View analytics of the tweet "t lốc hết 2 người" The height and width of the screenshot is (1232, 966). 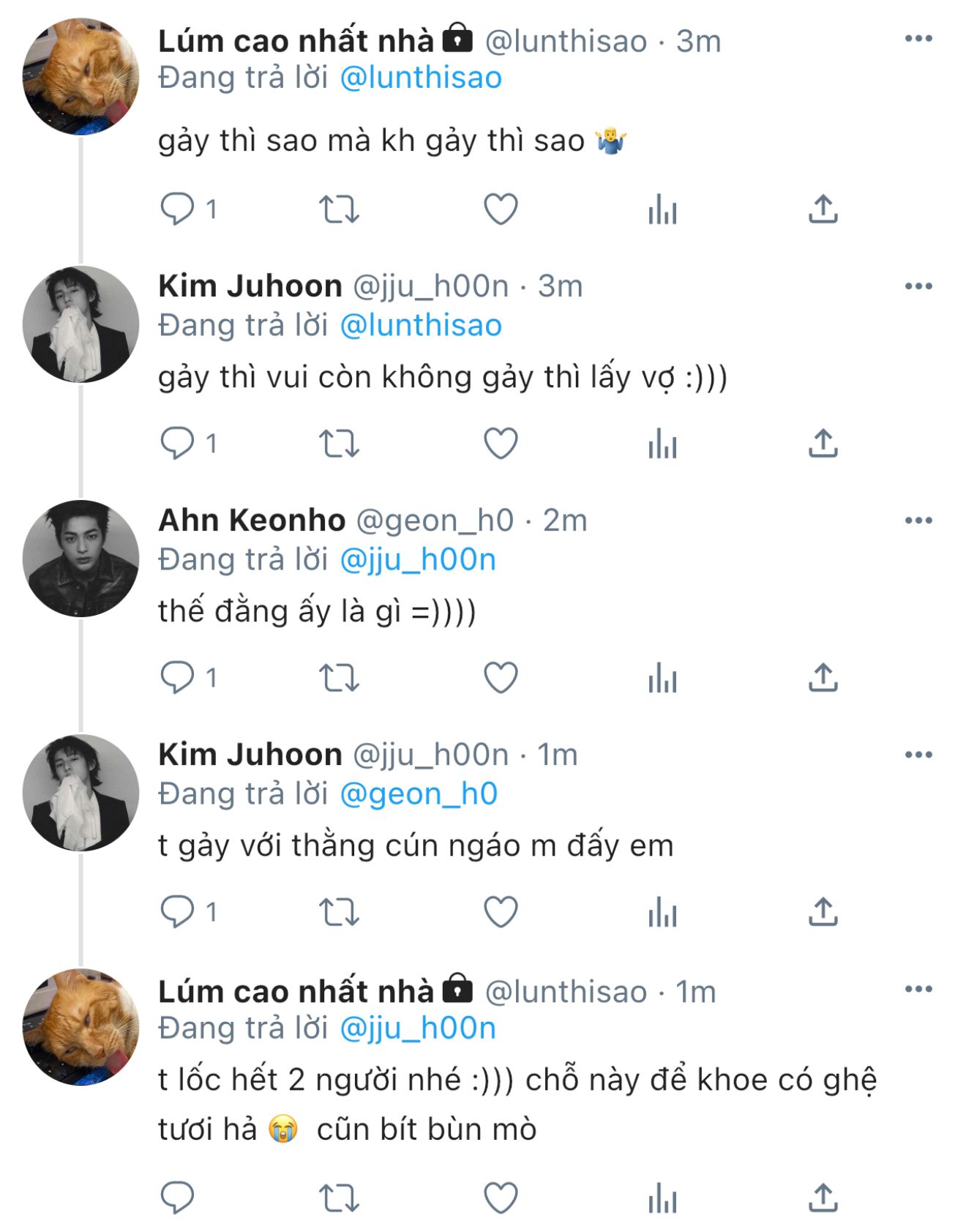point(662,1198)
